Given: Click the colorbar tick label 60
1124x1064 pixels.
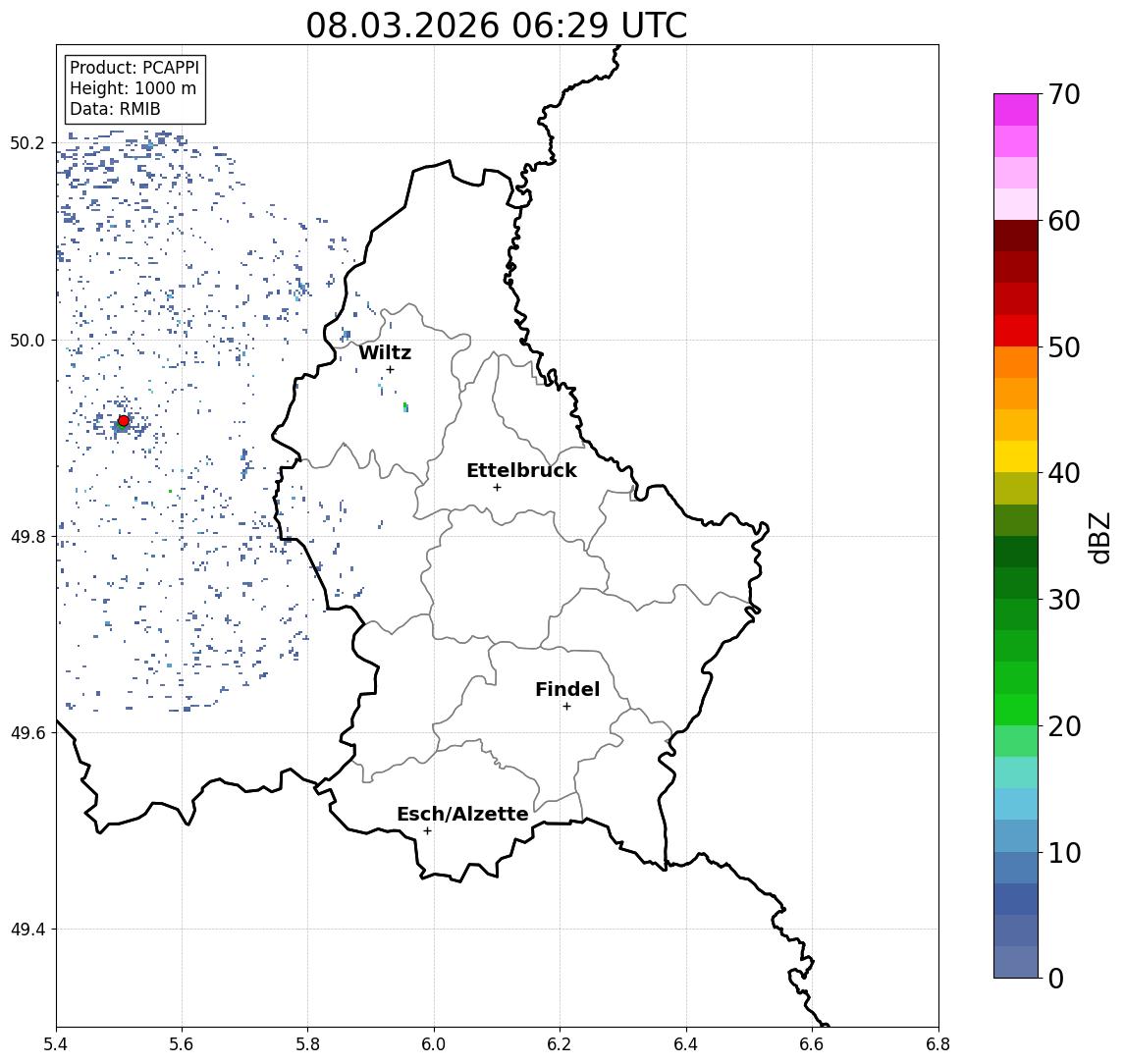Looking at the screenshot, I should [x=1064, y=221].
